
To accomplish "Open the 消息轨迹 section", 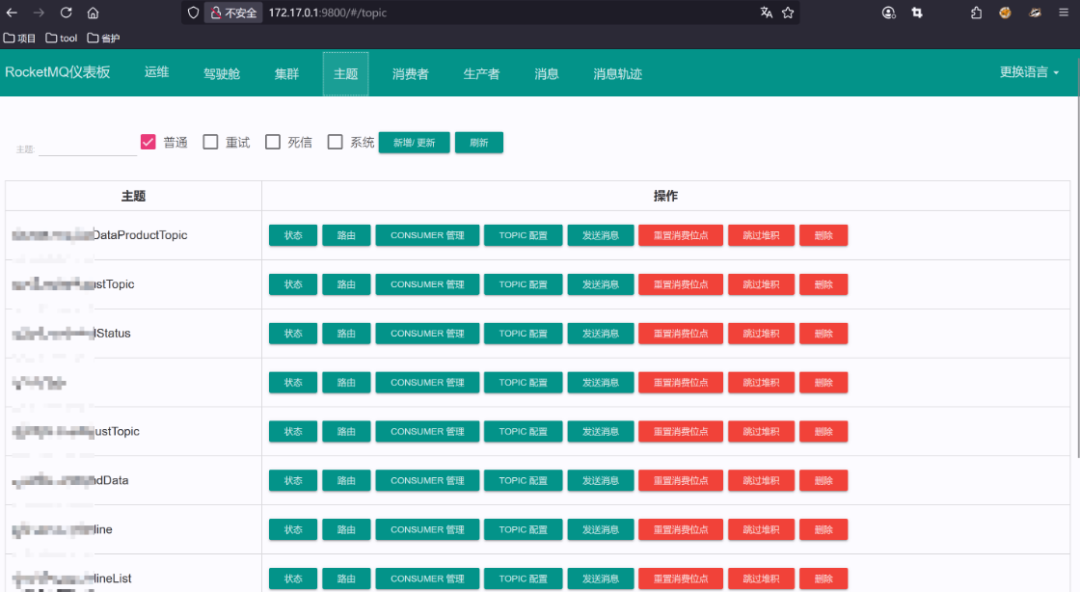I will click(x=617, y=72).
